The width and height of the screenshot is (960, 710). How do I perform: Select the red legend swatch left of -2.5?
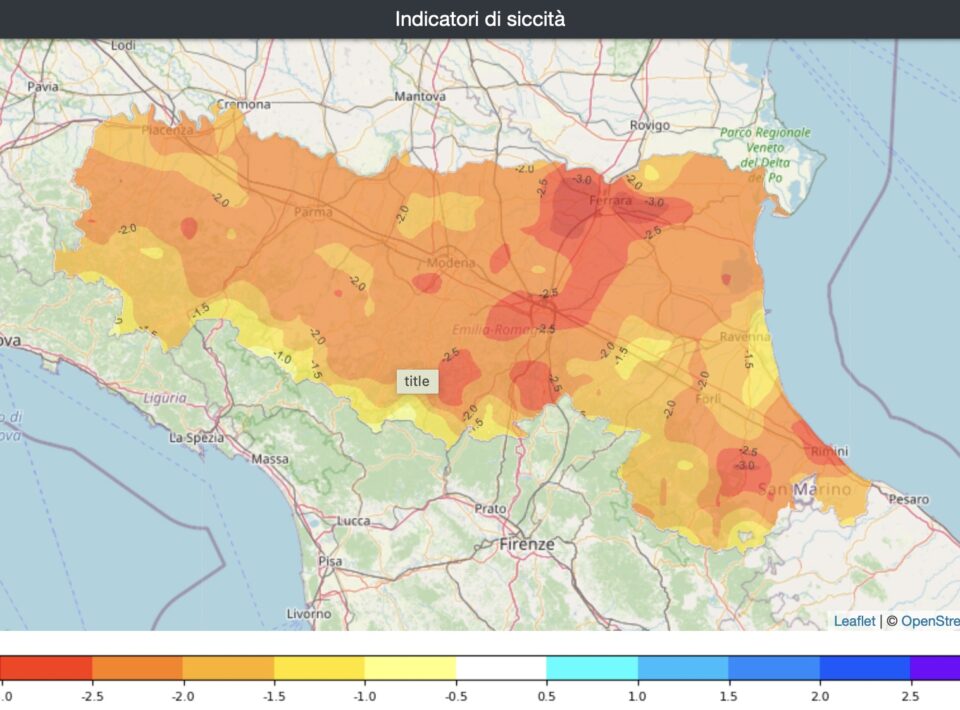pos(46,667)
